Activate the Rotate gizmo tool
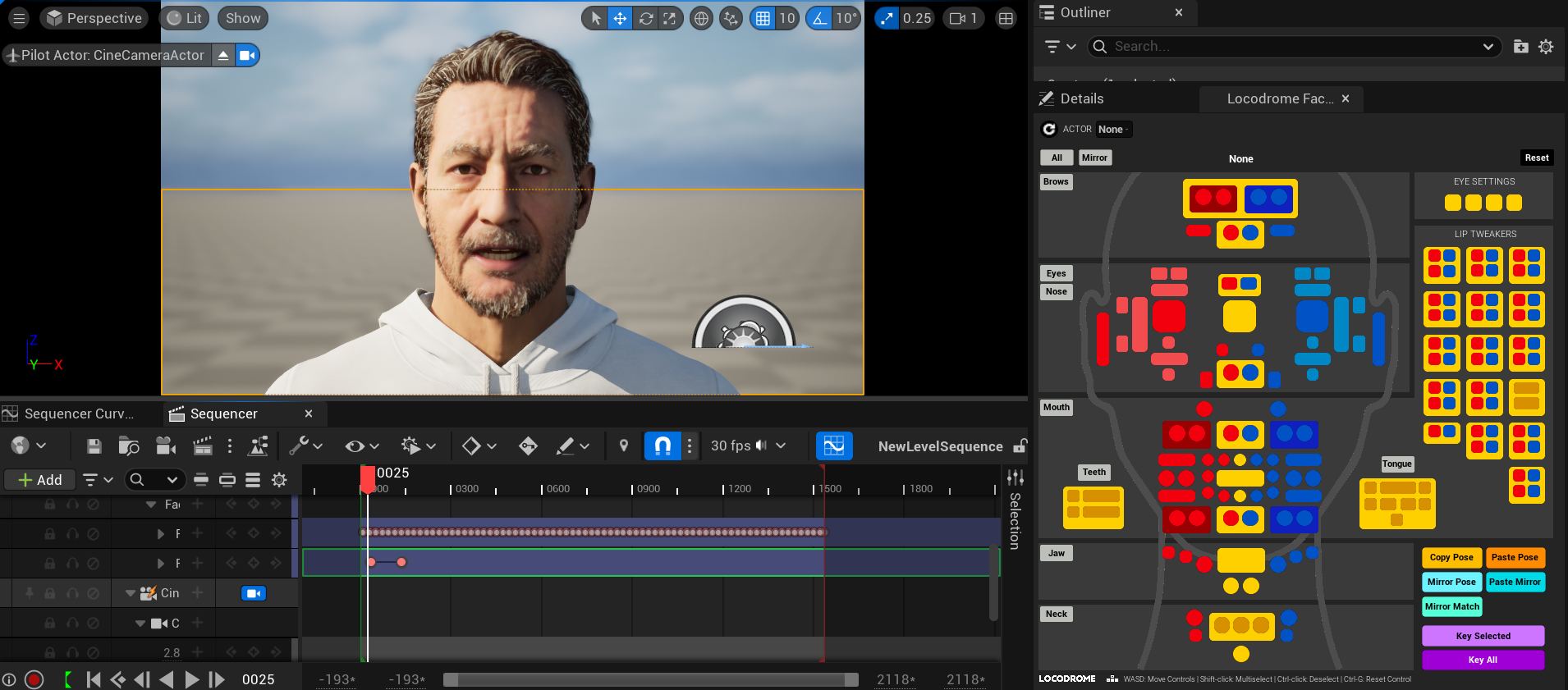 coord(646,18)
